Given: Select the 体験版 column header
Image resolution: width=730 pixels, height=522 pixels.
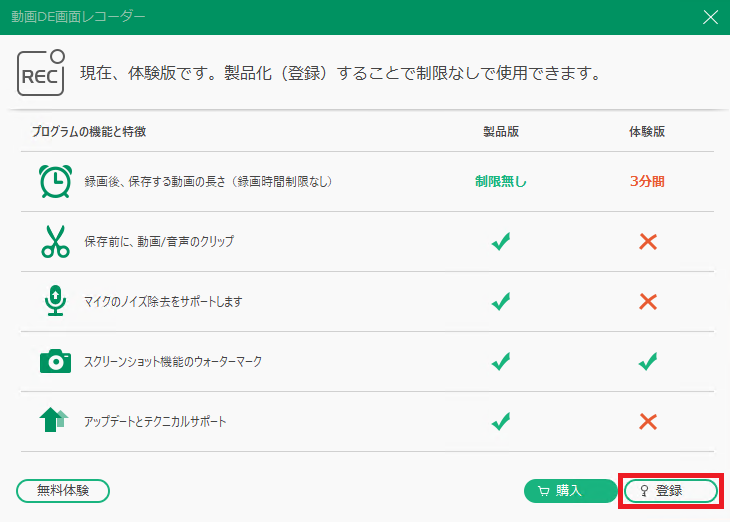Looking at the screenshot, I should pos(647,132).
